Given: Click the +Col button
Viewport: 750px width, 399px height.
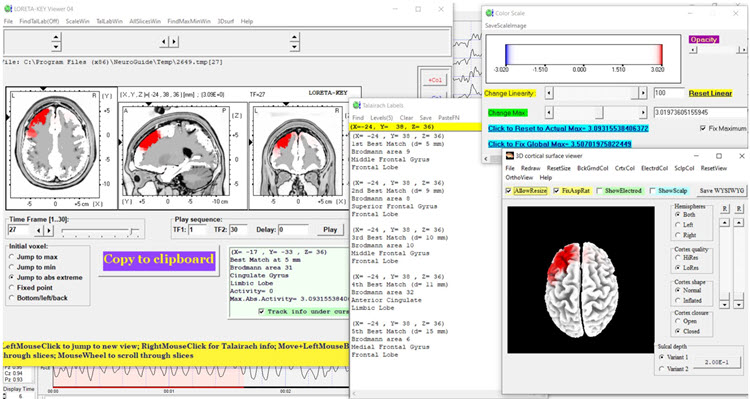Looking at the screenshot, I should point(434,80).
